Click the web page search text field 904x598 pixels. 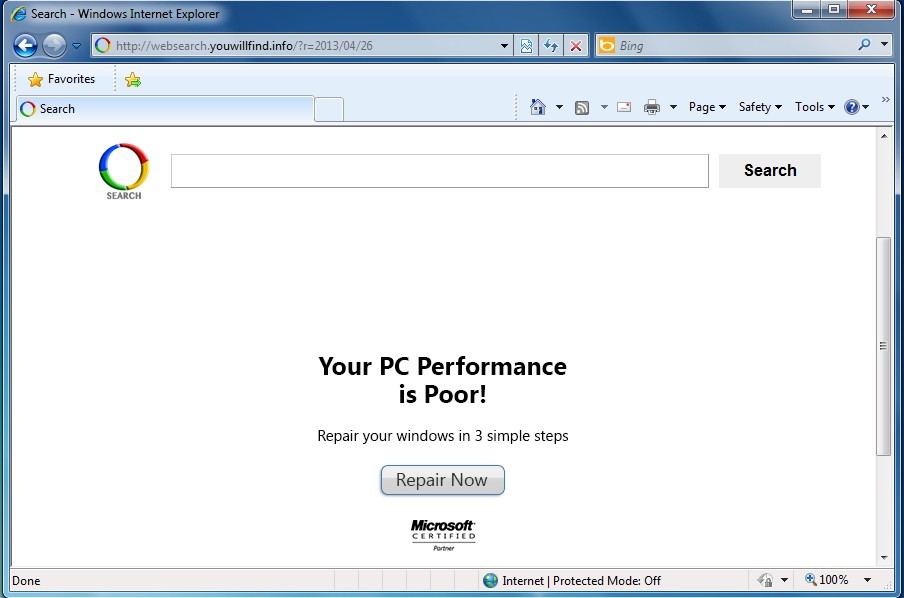click(x=439, y=171)
